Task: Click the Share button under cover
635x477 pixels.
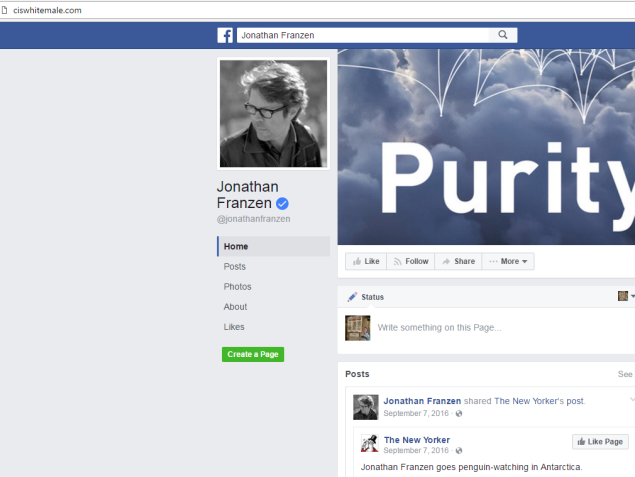Action: coord(458,261)
